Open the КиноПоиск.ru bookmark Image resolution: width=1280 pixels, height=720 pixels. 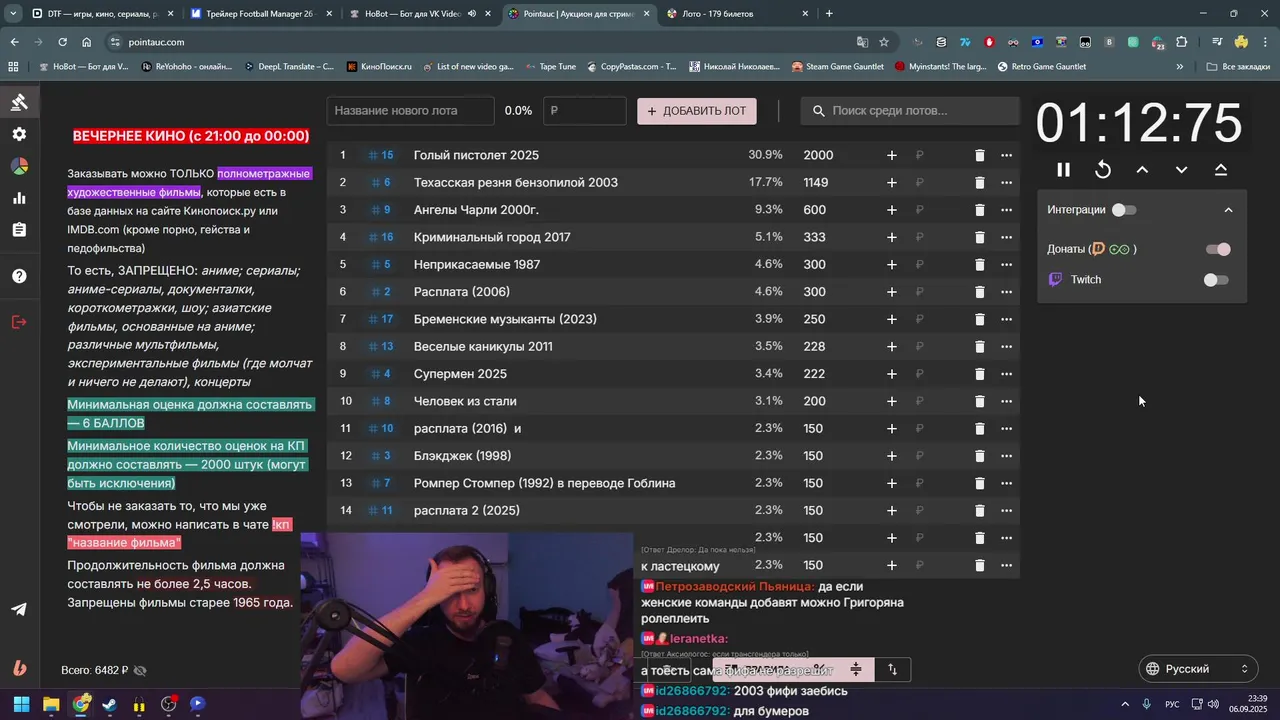pos(379,67)
